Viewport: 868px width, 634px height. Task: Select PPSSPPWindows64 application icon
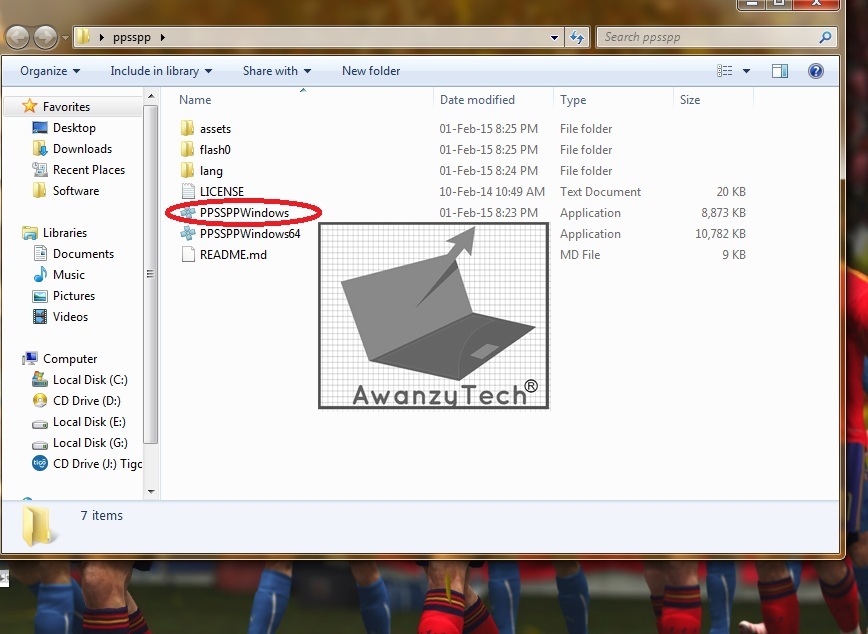[x=188, y=233]
